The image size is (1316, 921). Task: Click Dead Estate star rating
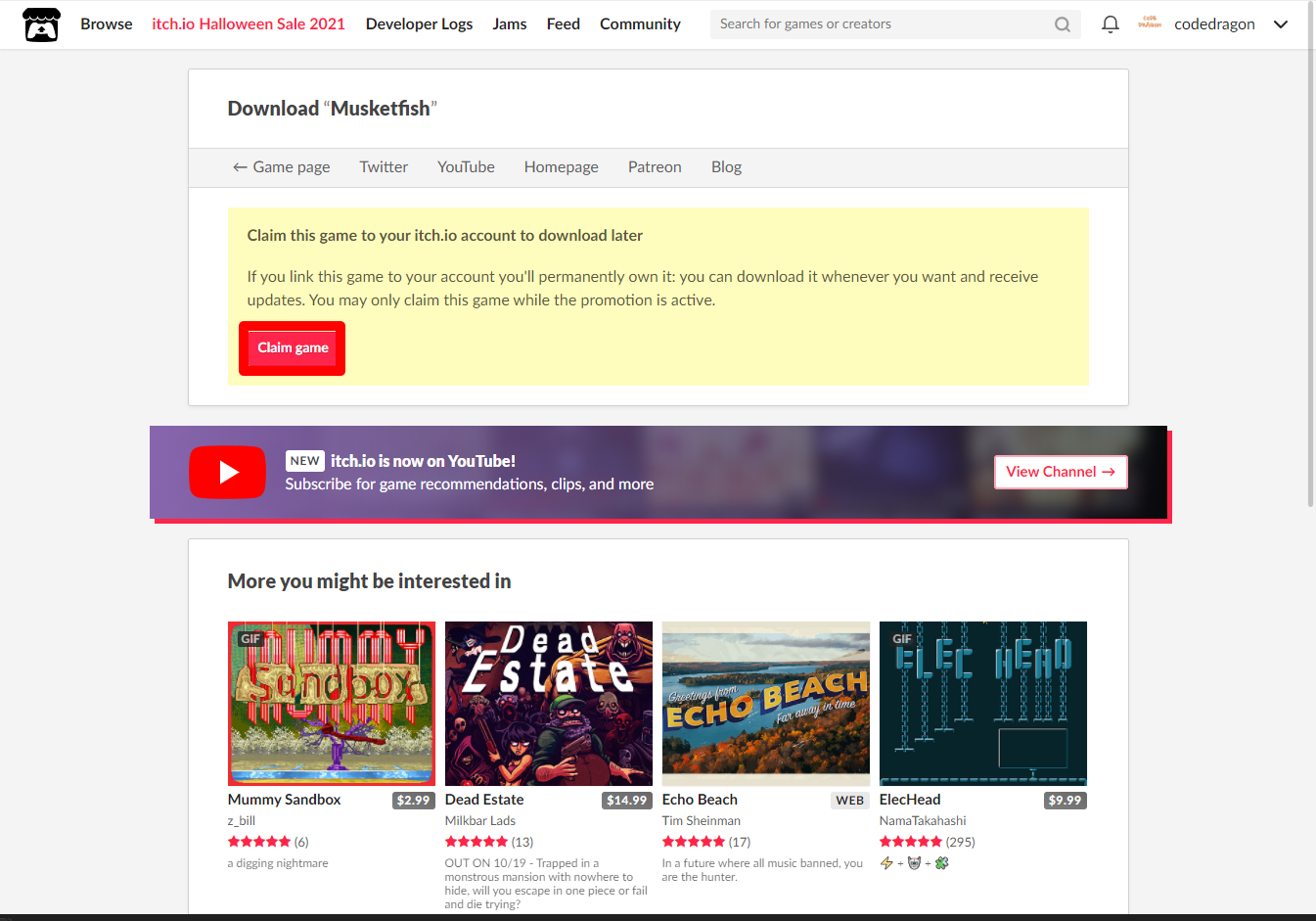pyautogui.click(x=476, y=842)
